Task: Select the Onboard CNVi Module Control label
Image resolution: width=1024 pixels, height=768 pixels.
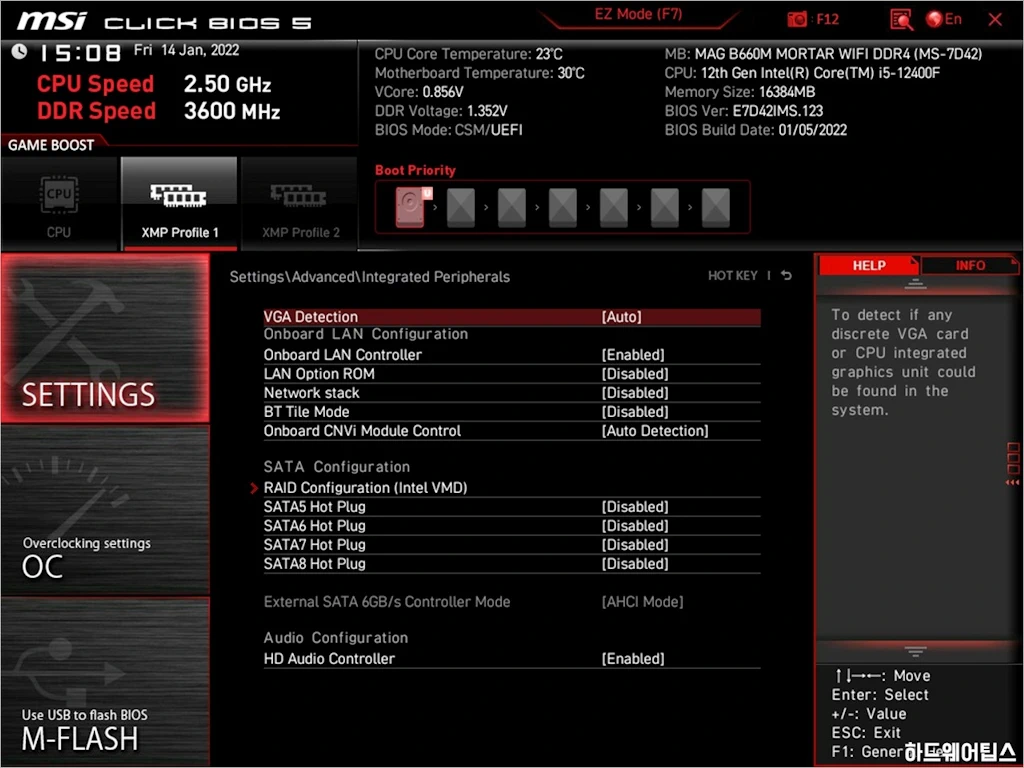Action: click(x=362, y=431)
